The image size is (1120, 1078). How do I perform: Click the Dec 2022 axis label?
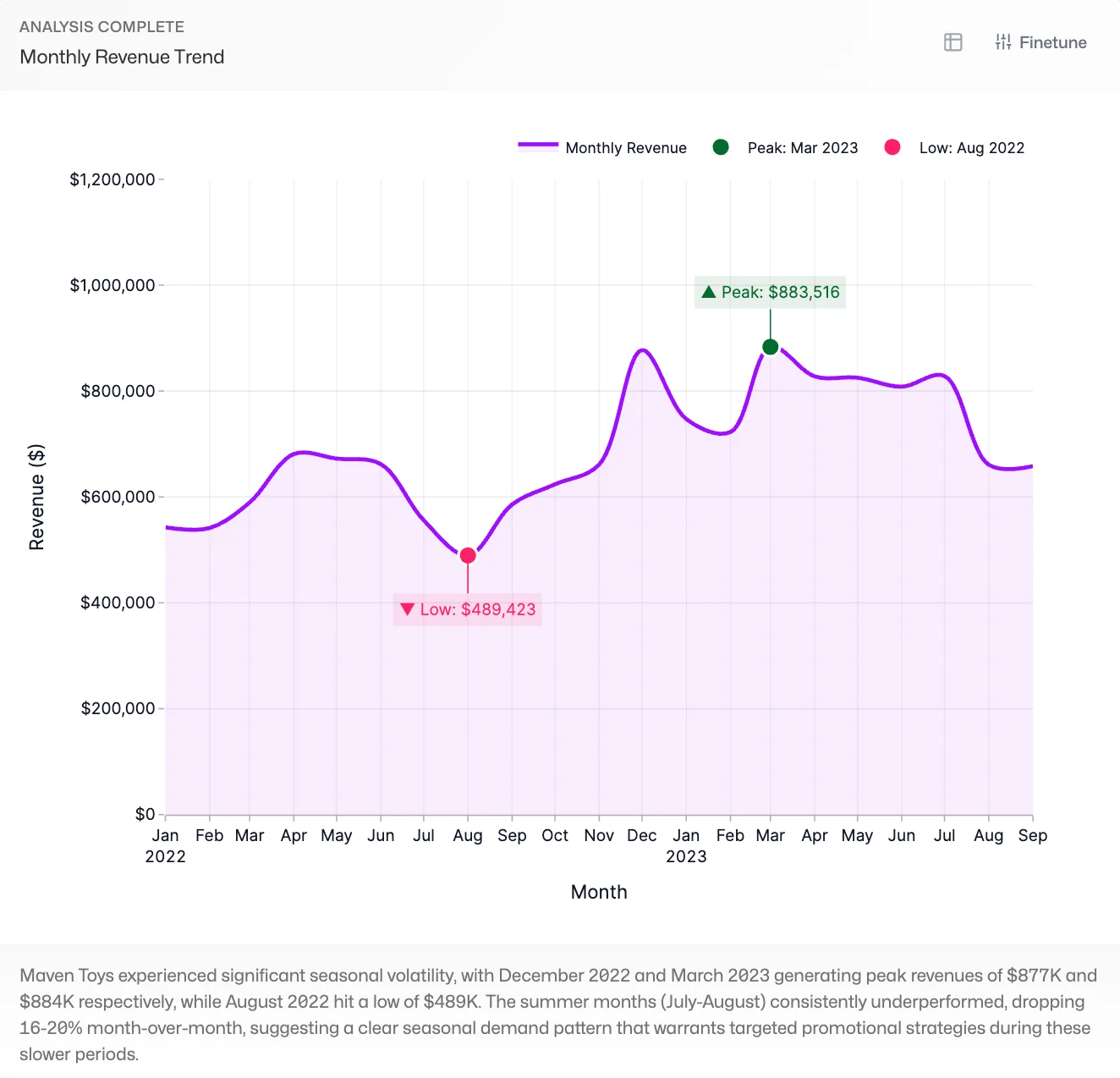(x=642, y=835)
